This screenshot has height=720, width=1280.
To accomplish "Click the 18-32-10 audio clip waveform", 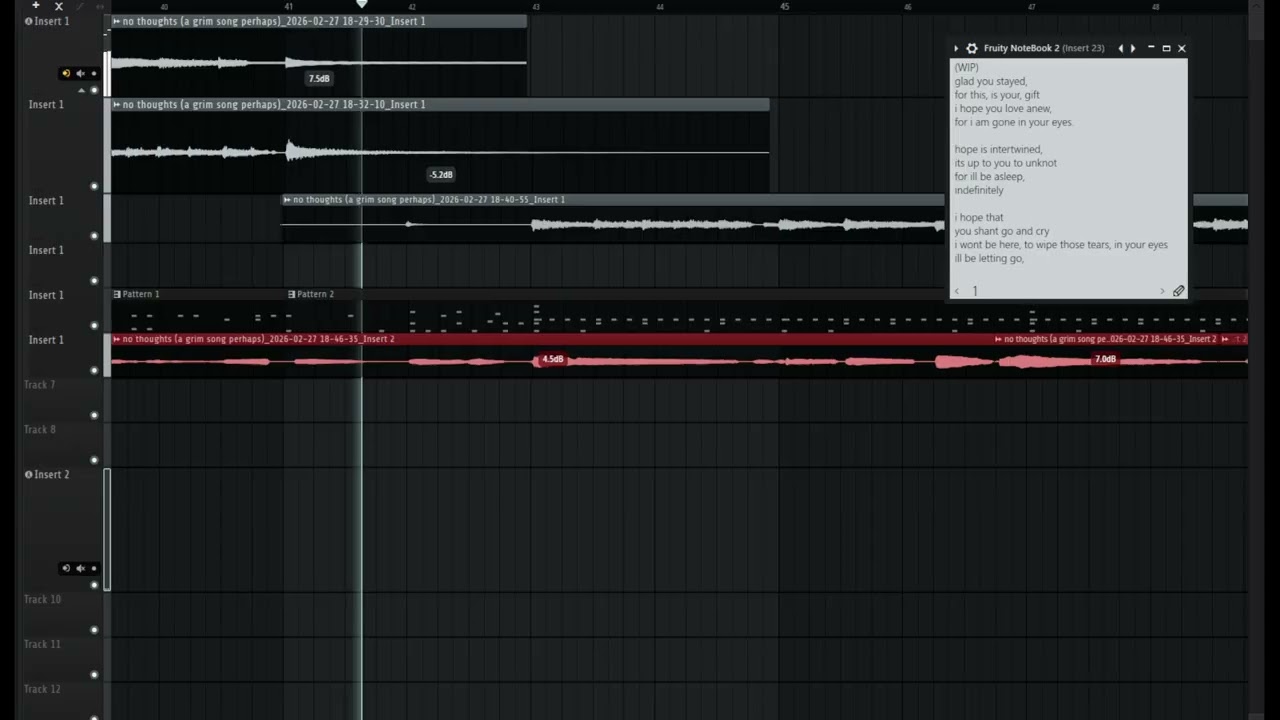I will pyautogui.click(x=440, y=152).
